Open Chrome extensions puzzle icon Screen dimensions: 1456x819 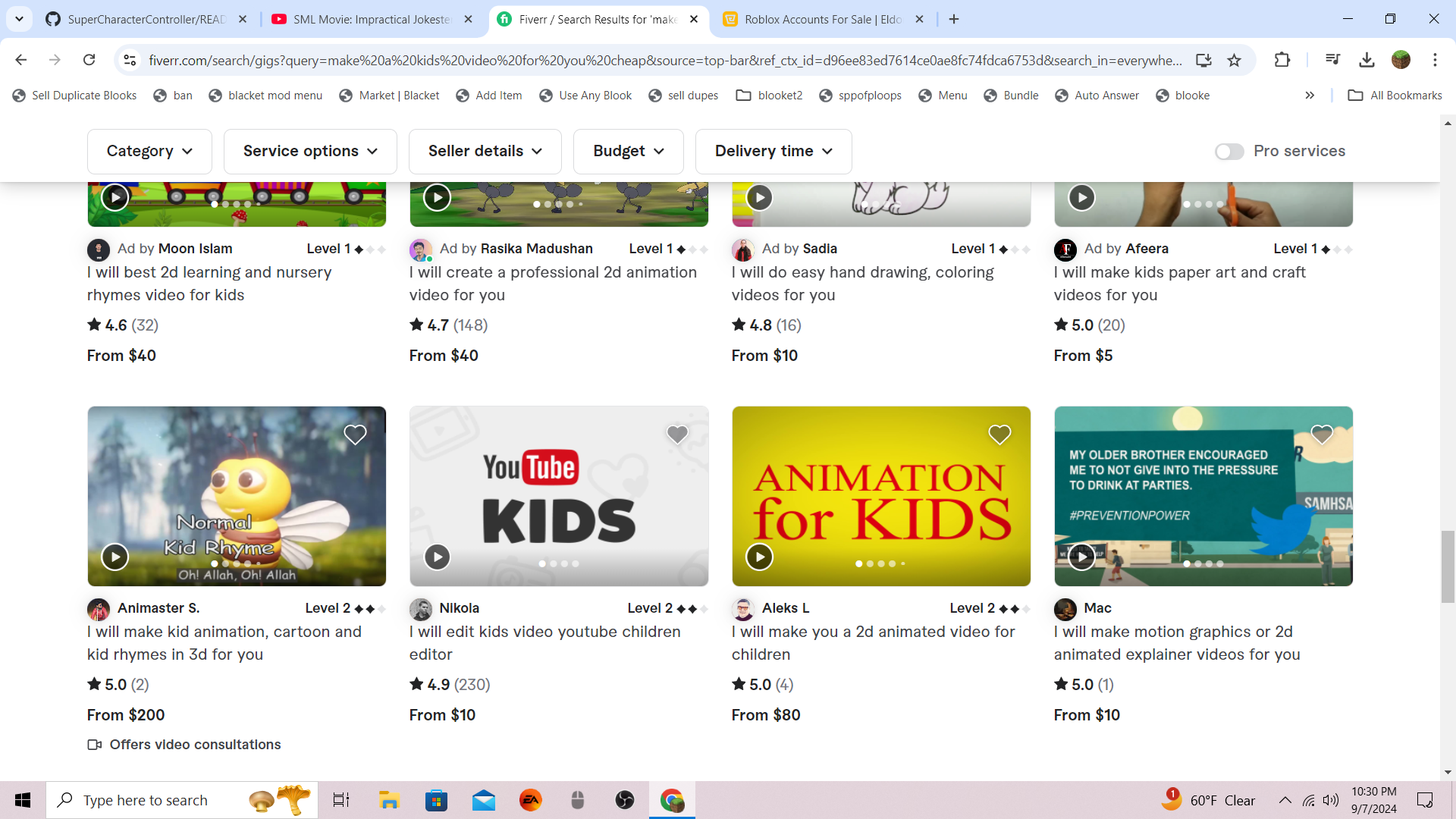tap(1282, 60)
